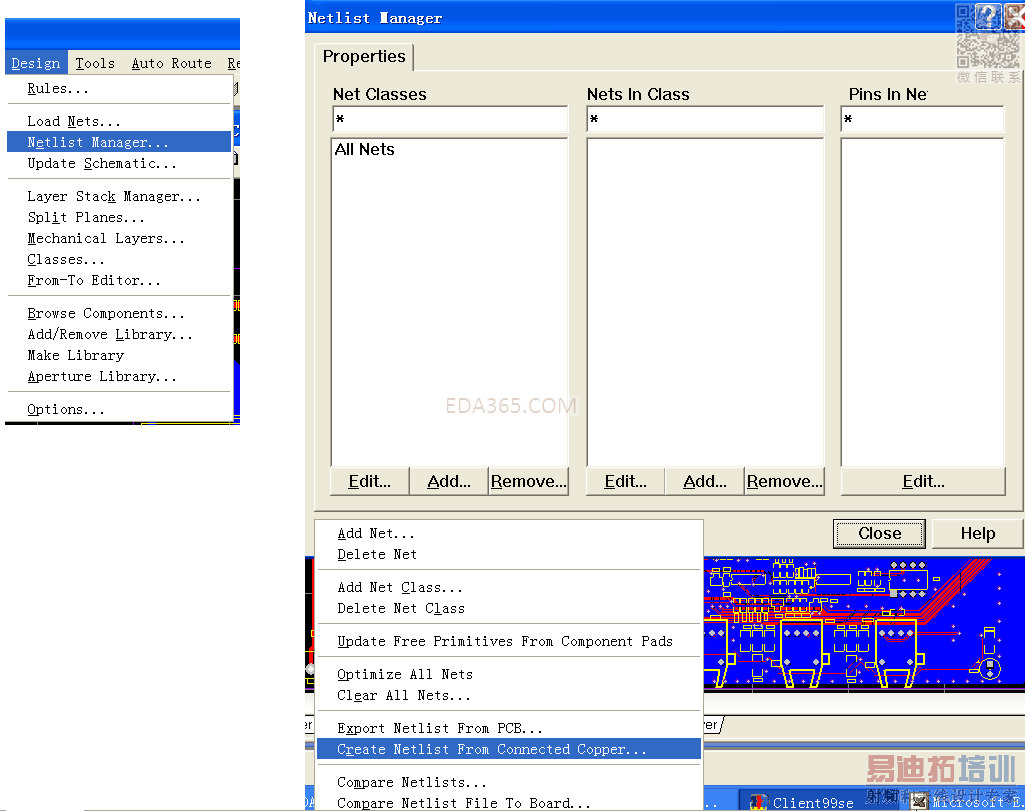Click the Net Classes filter input field
This screenshot has width=1025, height=811.
(x=450, y=120)
